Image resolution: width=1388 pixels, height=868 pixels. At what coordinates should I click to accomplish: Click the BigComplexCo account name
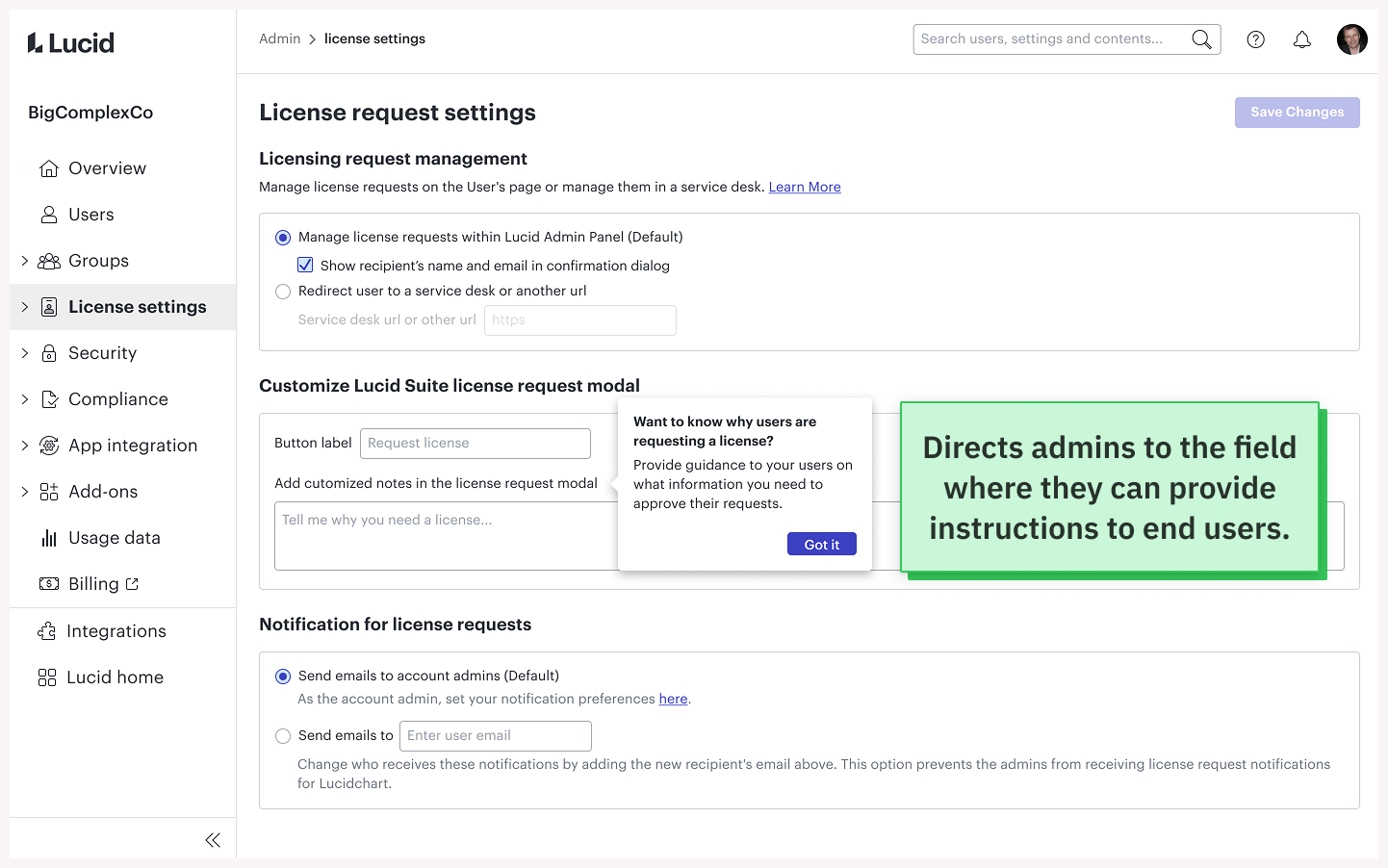pos(90,113)
